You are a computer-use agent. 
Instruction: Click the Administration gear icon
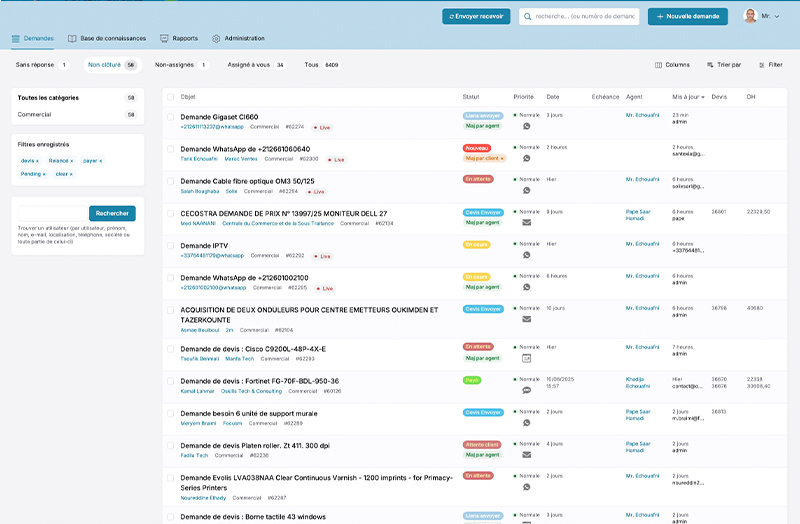(x=216, y=39)
